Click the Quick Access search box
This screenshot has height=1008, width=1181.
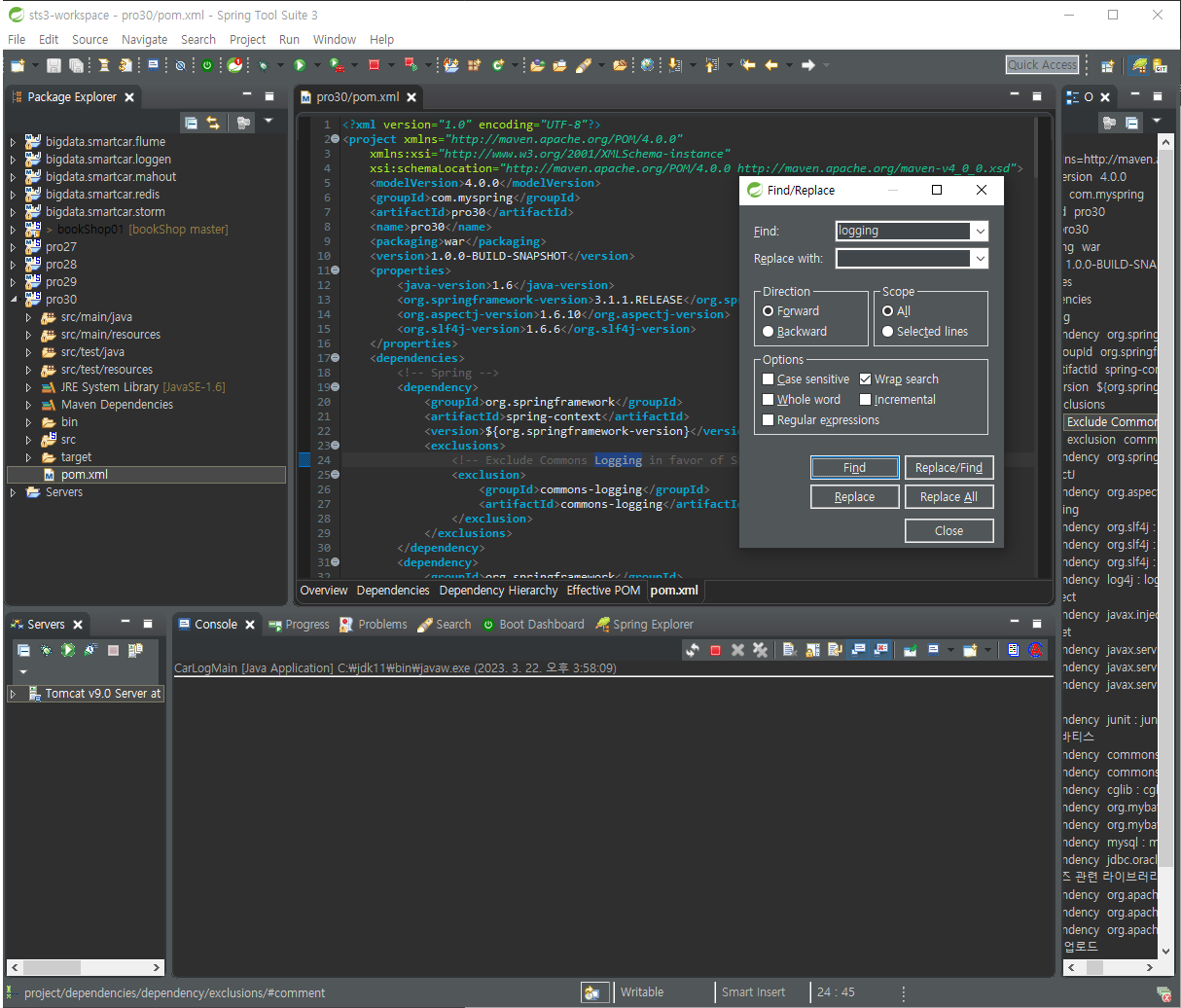(1043, 65)
